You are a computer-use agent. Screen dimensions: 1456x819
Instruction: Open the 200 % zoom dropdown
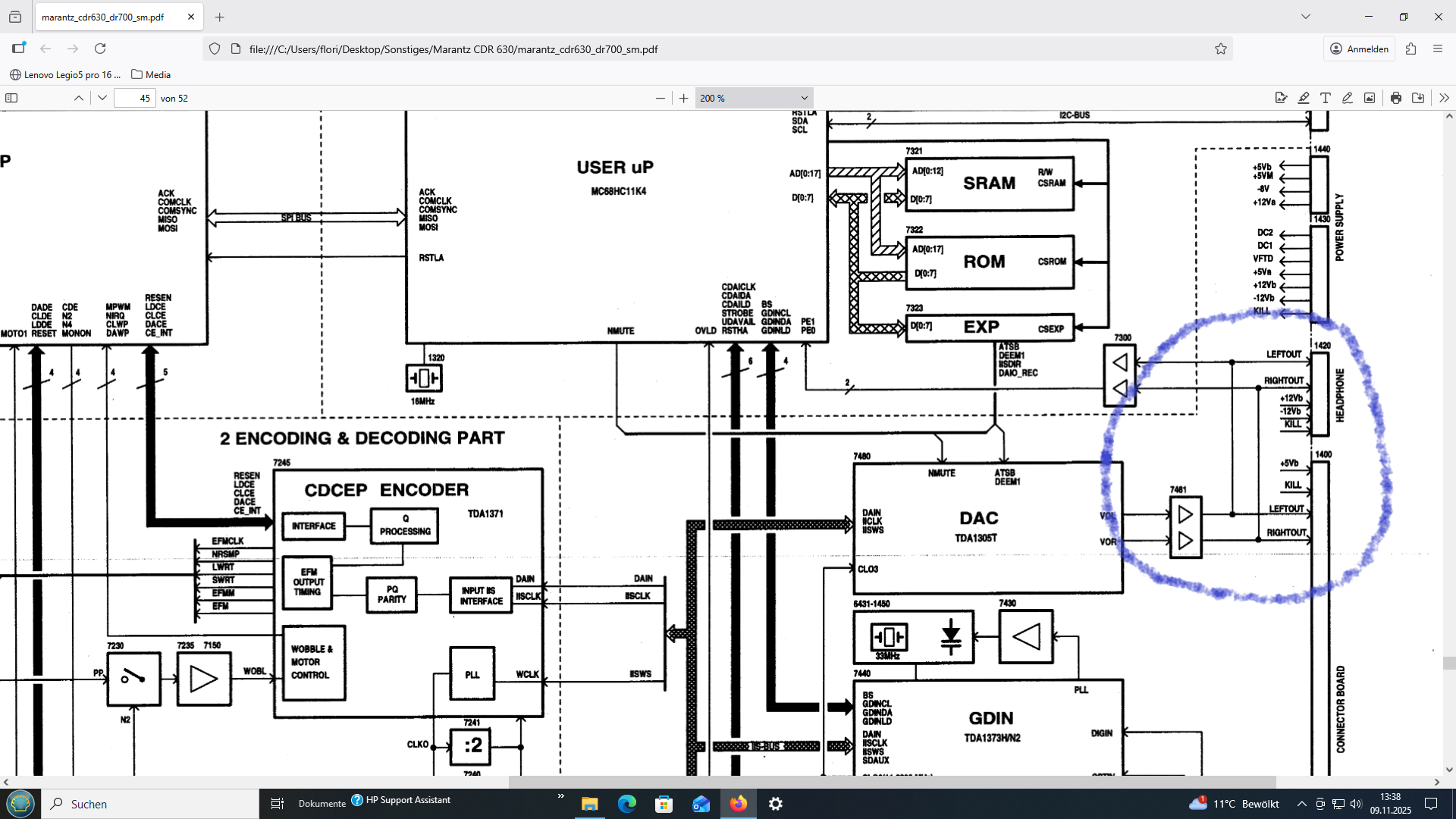pos(754,98)
